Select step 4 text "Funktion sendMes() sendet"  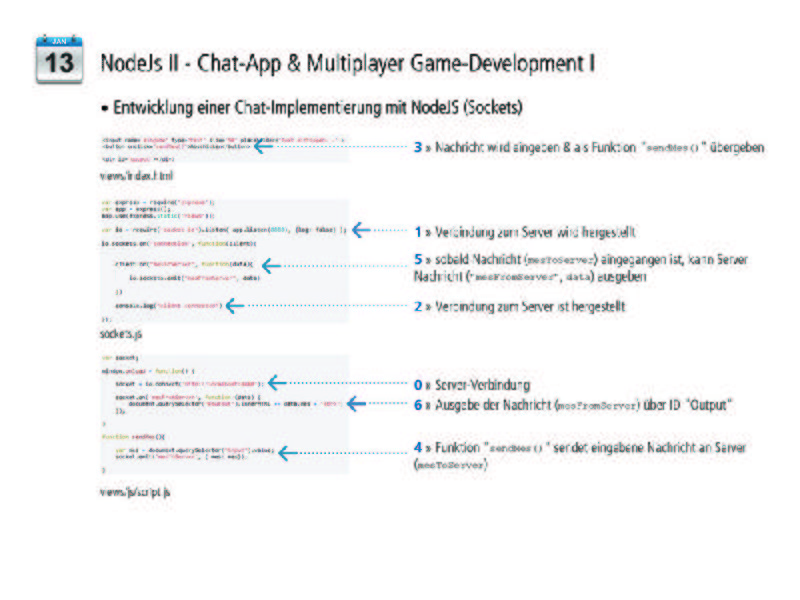[x=511, y=448]
